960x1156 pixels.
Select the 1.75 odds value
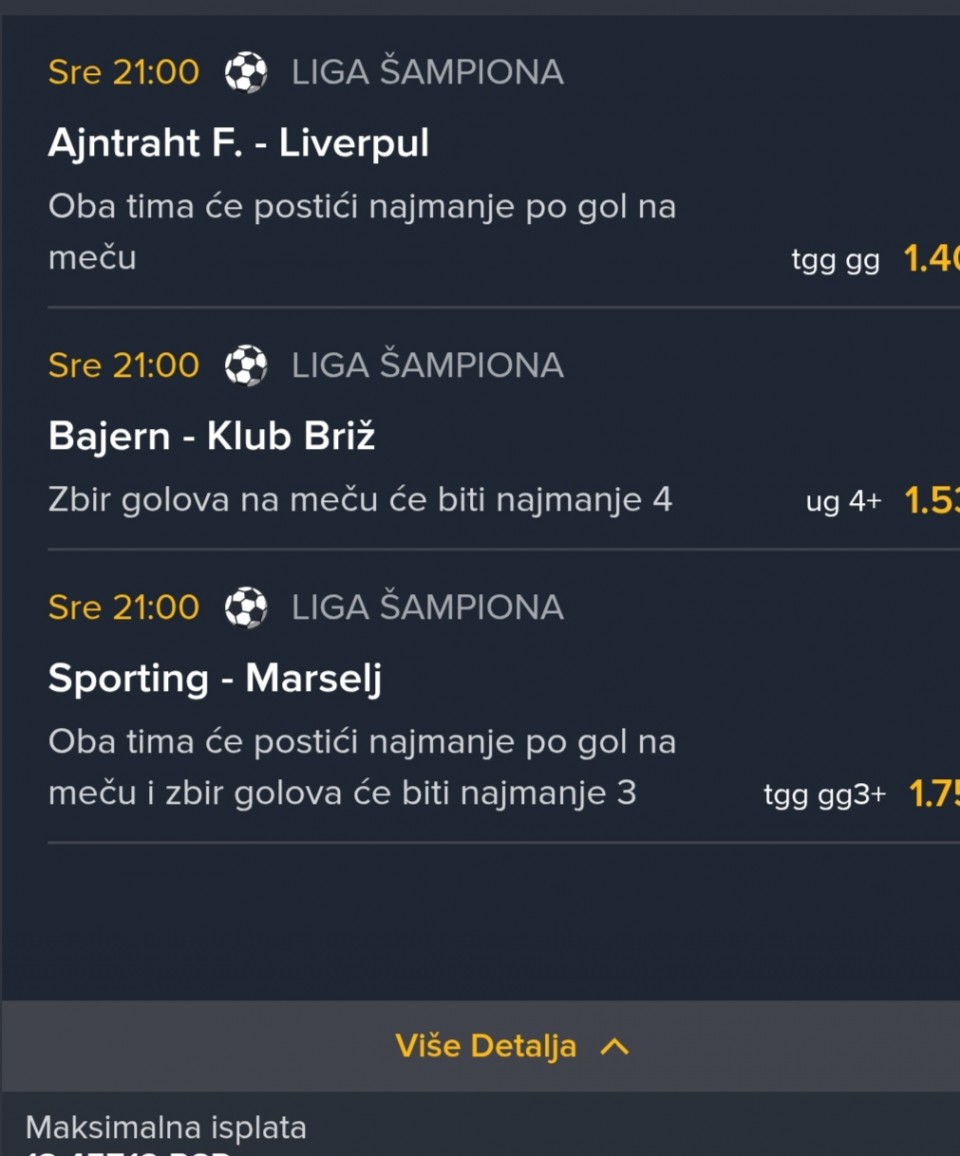pyautogui.click(x=933, y=794)
